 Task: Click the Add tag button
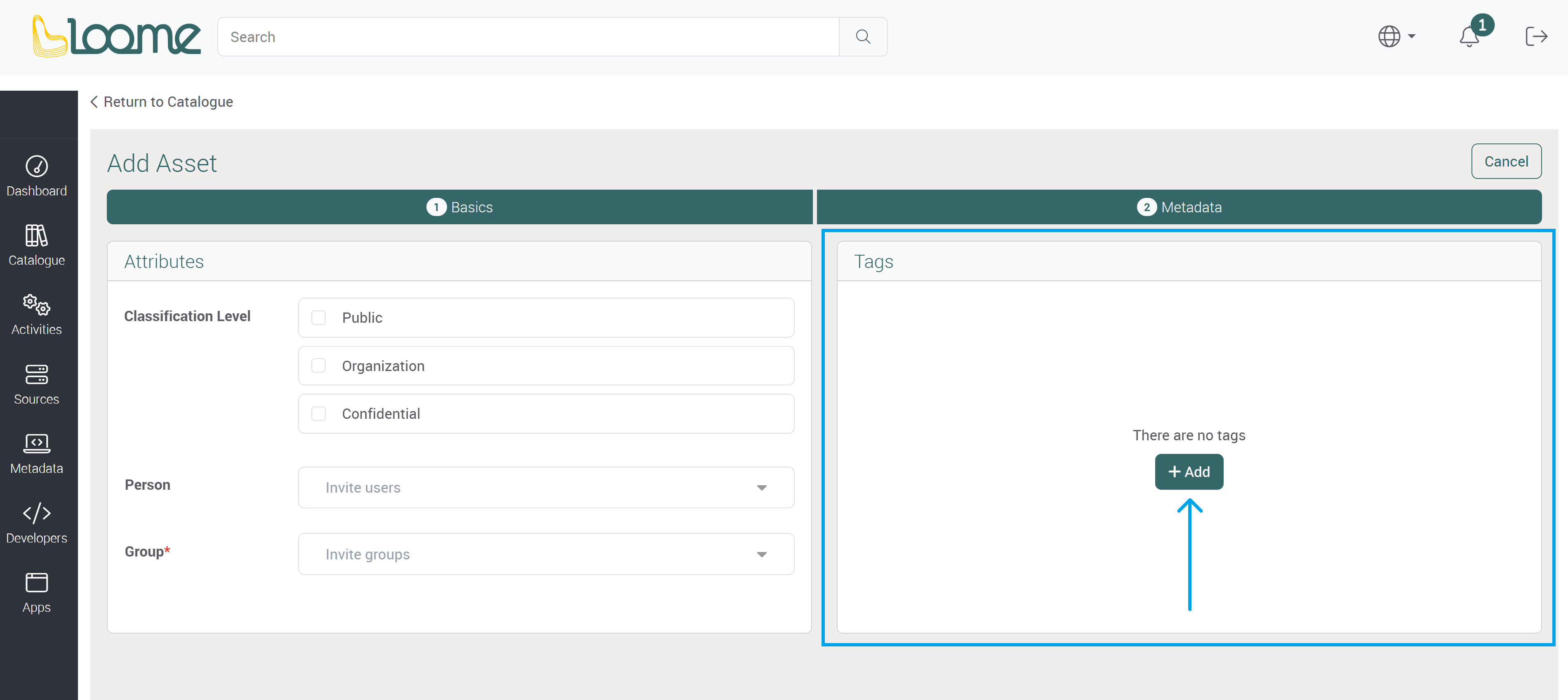[x=1189, y=472]
